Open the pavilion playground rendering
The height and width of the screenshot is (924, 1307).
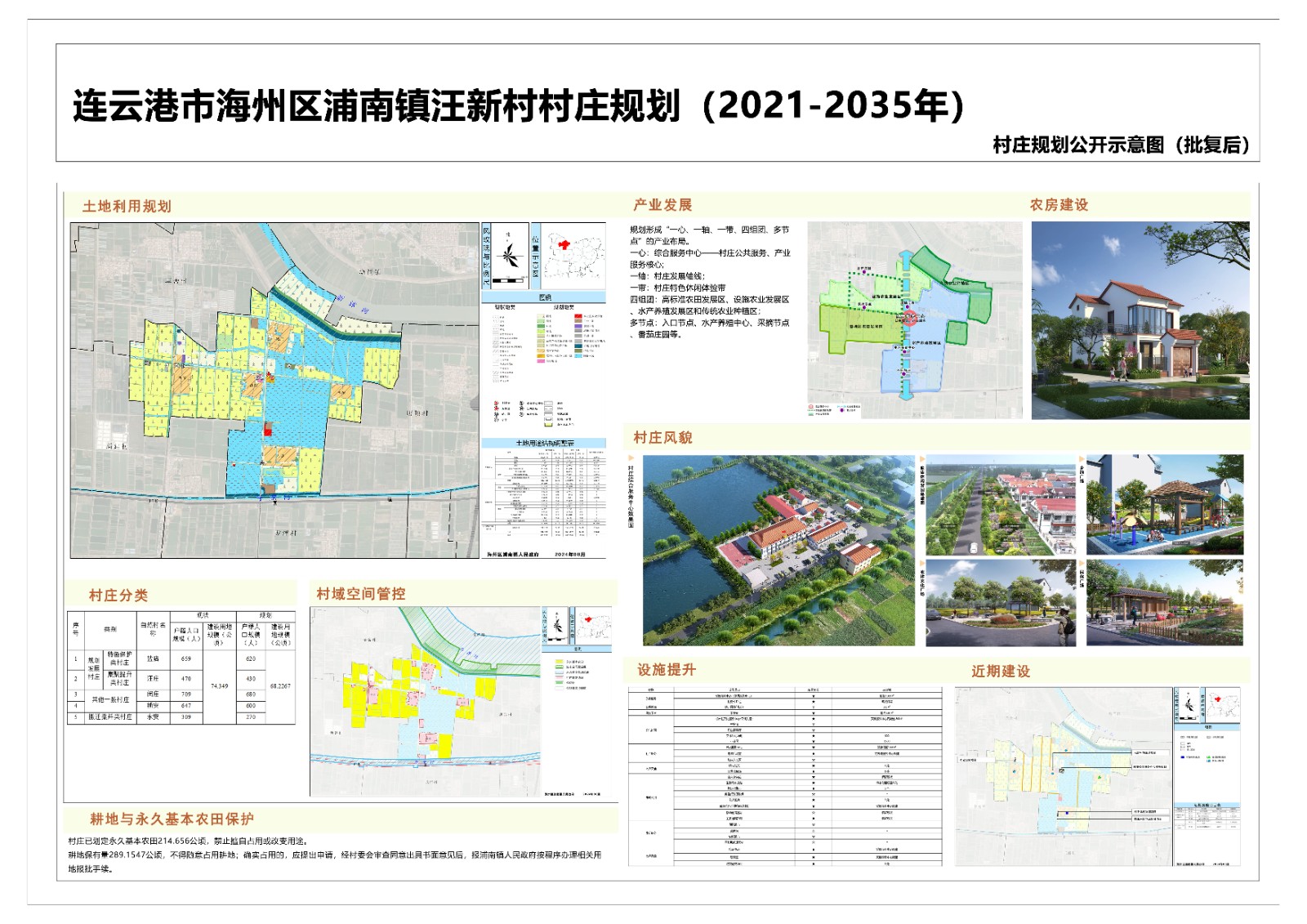1165,505
